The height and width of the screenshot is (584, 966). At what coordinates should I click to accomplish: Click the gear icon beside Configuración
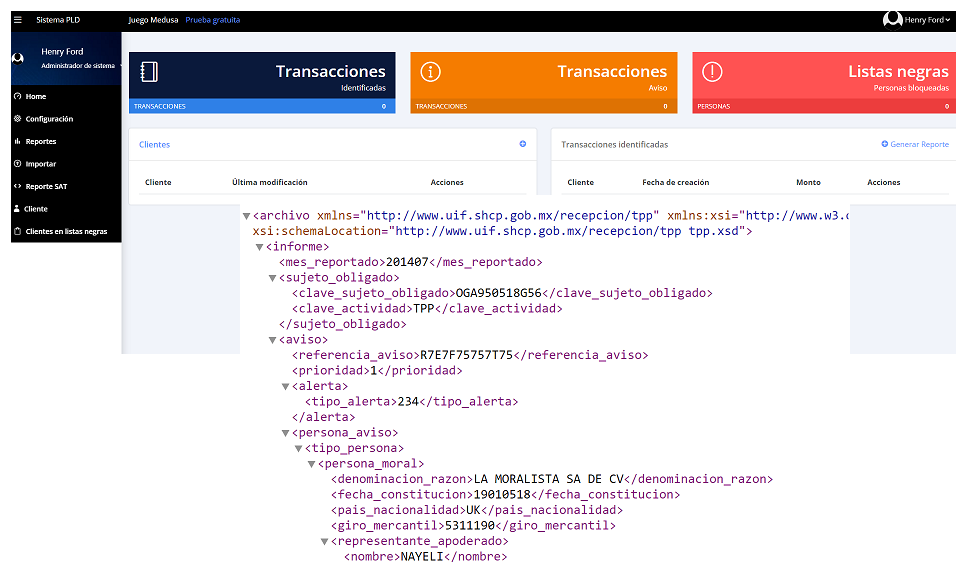(x=17, y=119)
